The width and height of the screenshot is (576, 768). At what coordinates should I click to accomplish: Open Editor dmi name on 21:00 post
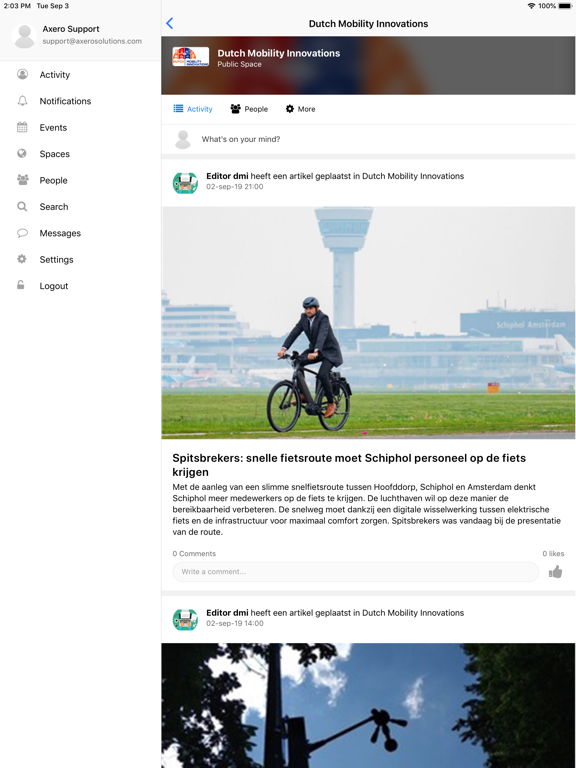pos(227,176)
